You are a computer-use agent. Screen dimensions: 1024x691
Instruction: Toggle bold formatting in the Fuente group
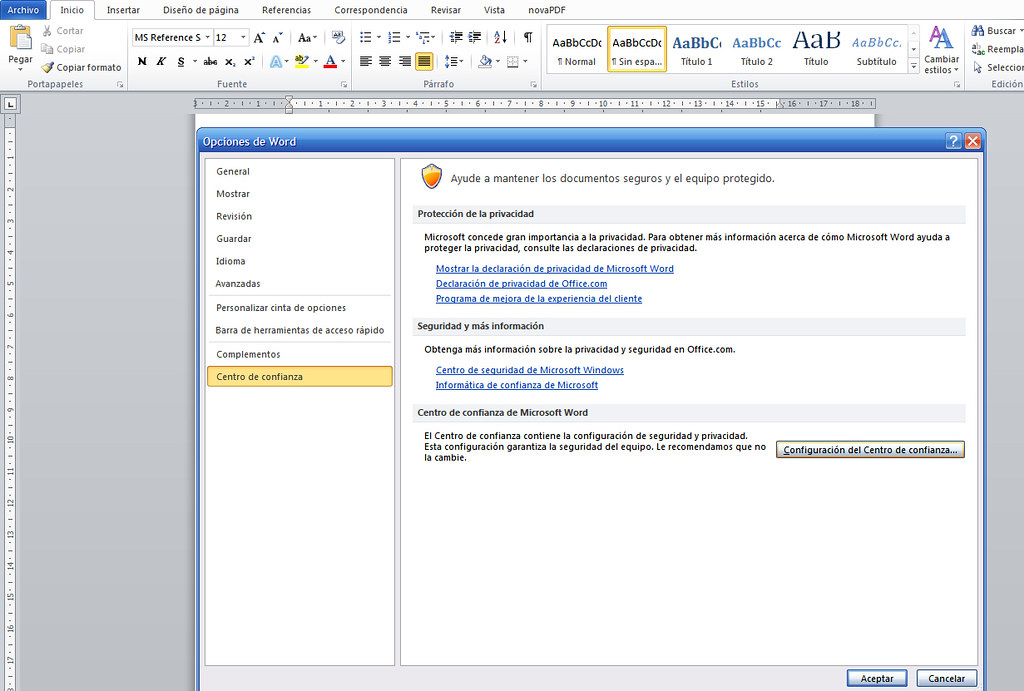pyautogui.click(x=142, y=61)
